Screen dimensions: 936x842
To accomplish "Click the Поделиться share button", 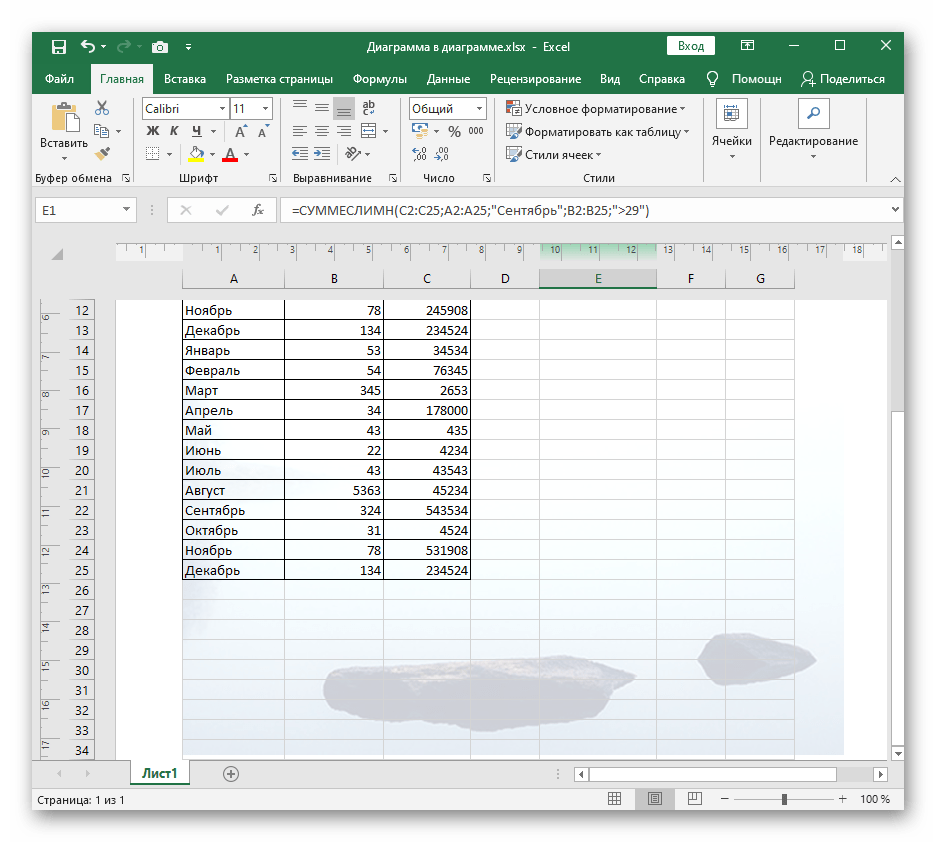I will (x=843, y=79).
